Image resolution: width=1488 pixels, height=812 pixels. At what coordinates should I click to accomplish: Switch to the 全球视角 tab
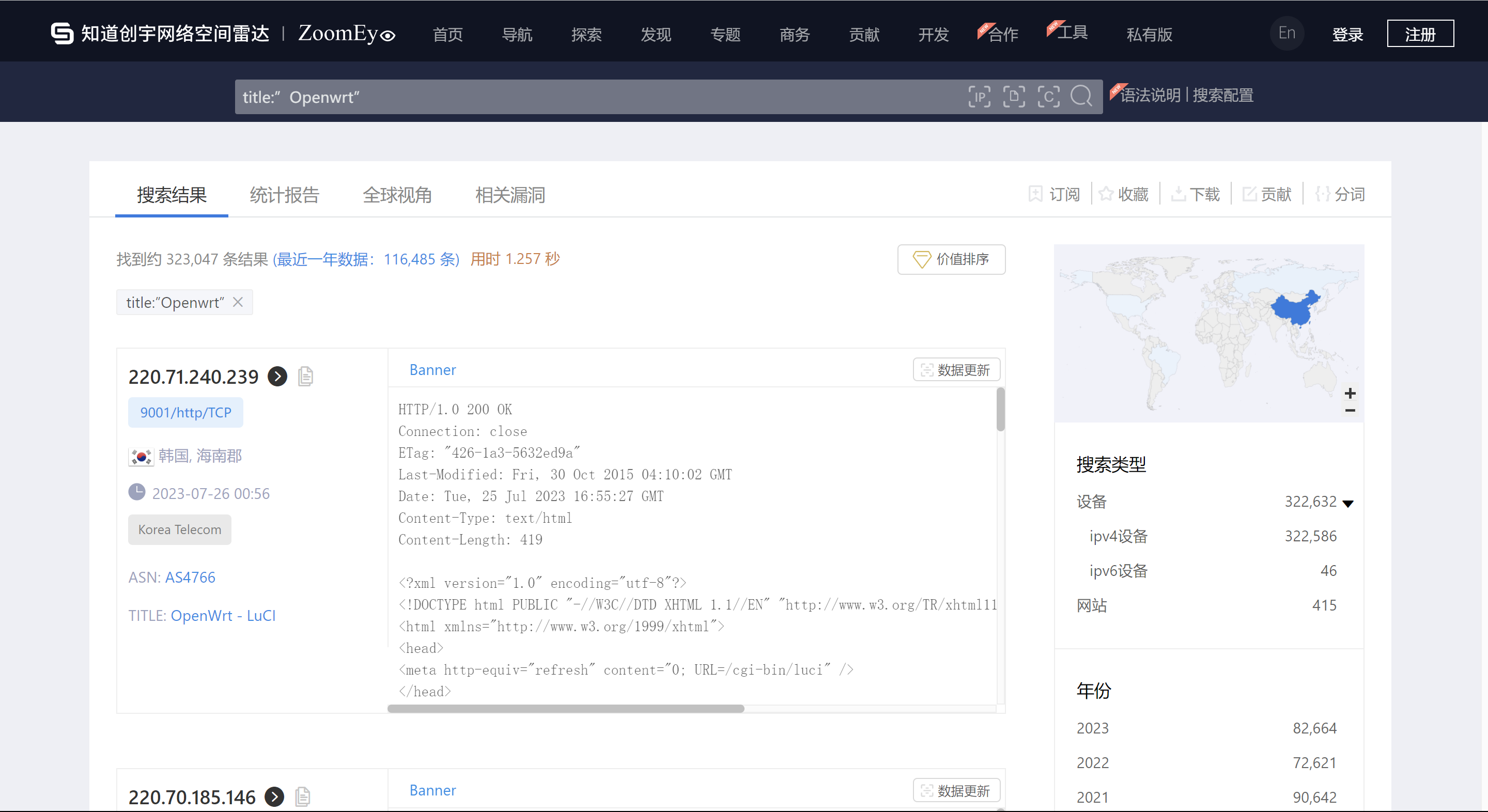[x=397, y=195]
